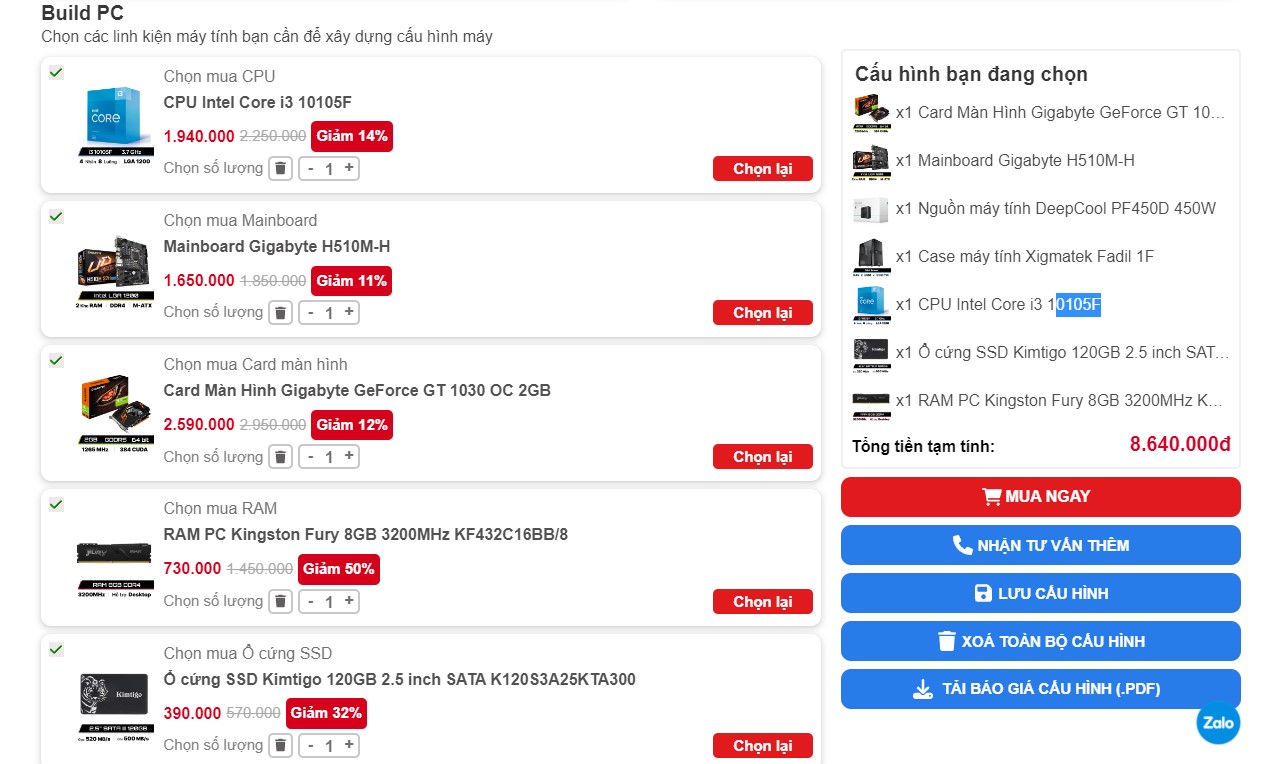The width and height of the screenshot is (1276, 764).
Task: Download quote with TẢI BÁO GIÁ CẤU HÌNH (.PDF)
Action: click(1040, 689)
